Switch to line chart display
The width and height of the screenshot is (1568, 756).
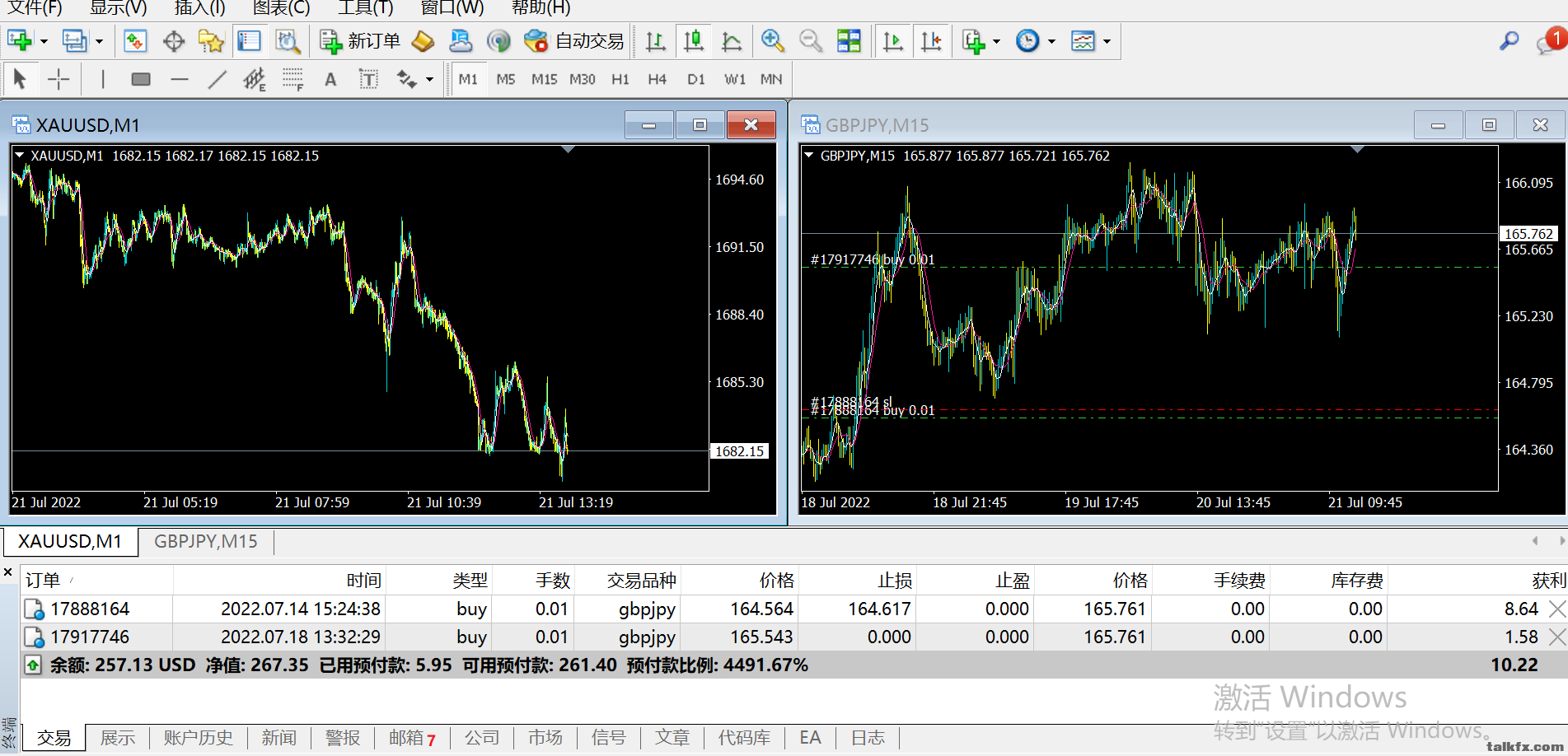point(732,40)
